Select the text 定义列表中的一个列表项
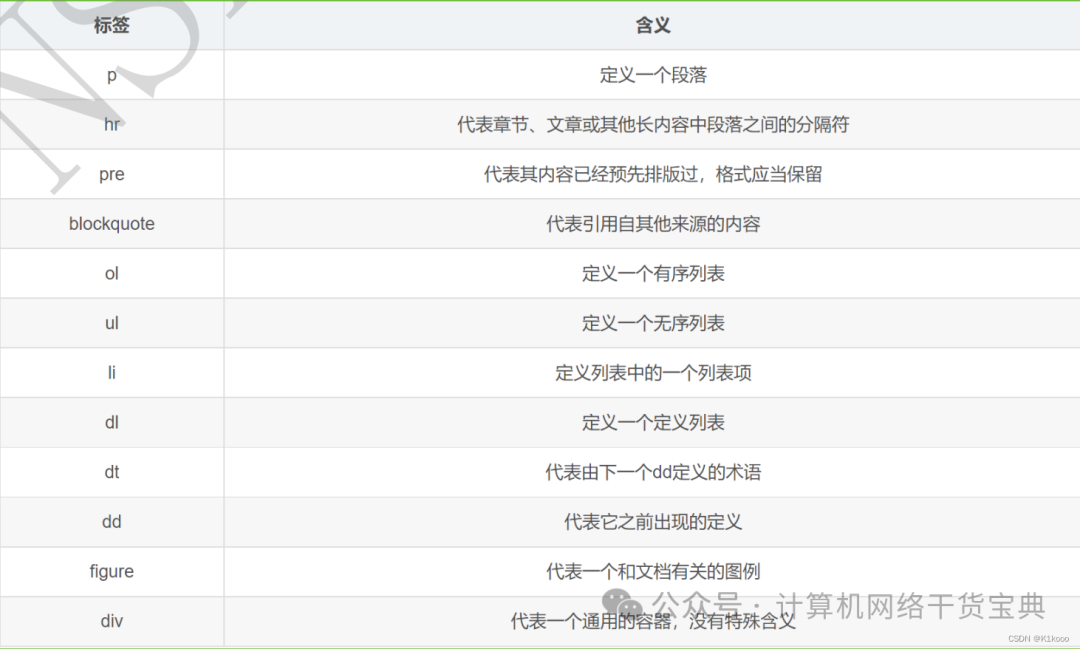The width and height of the screenshot is (1080, 649). pos(652,373)
